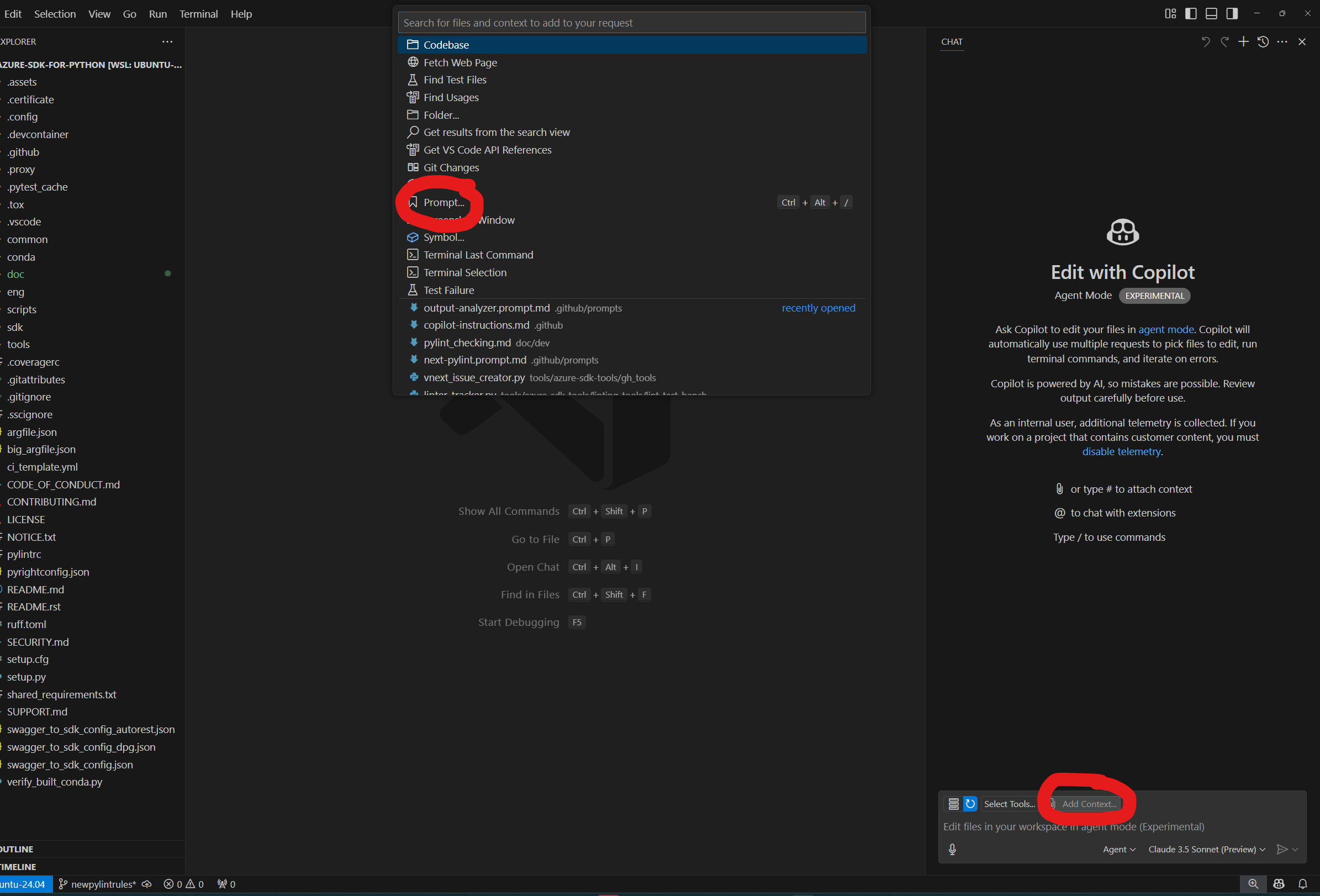Click the blue refresh tools icon

(x=970, y=803)
